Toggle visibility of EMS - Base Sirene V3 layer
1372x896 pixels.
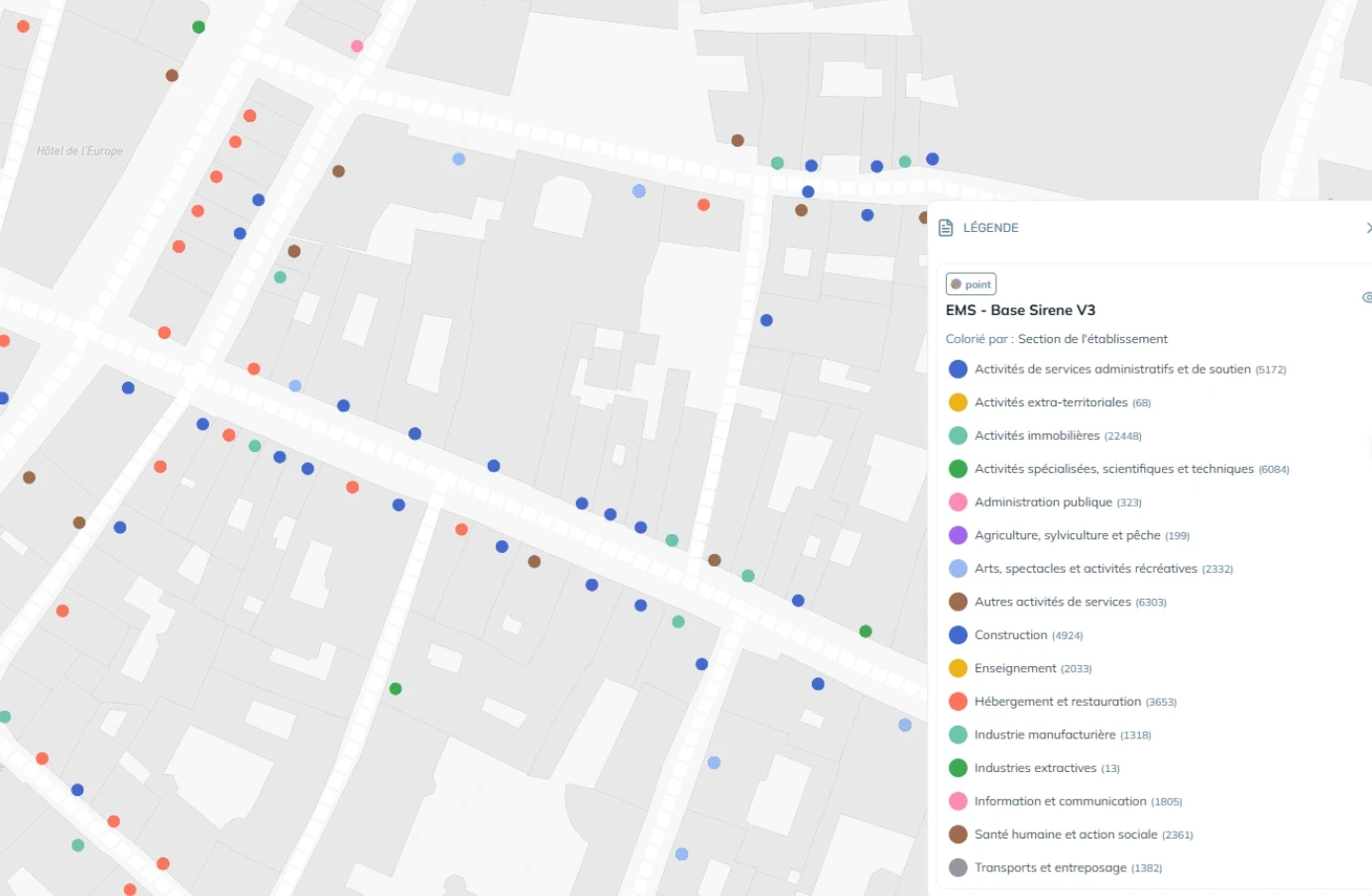coord(1367,297)
